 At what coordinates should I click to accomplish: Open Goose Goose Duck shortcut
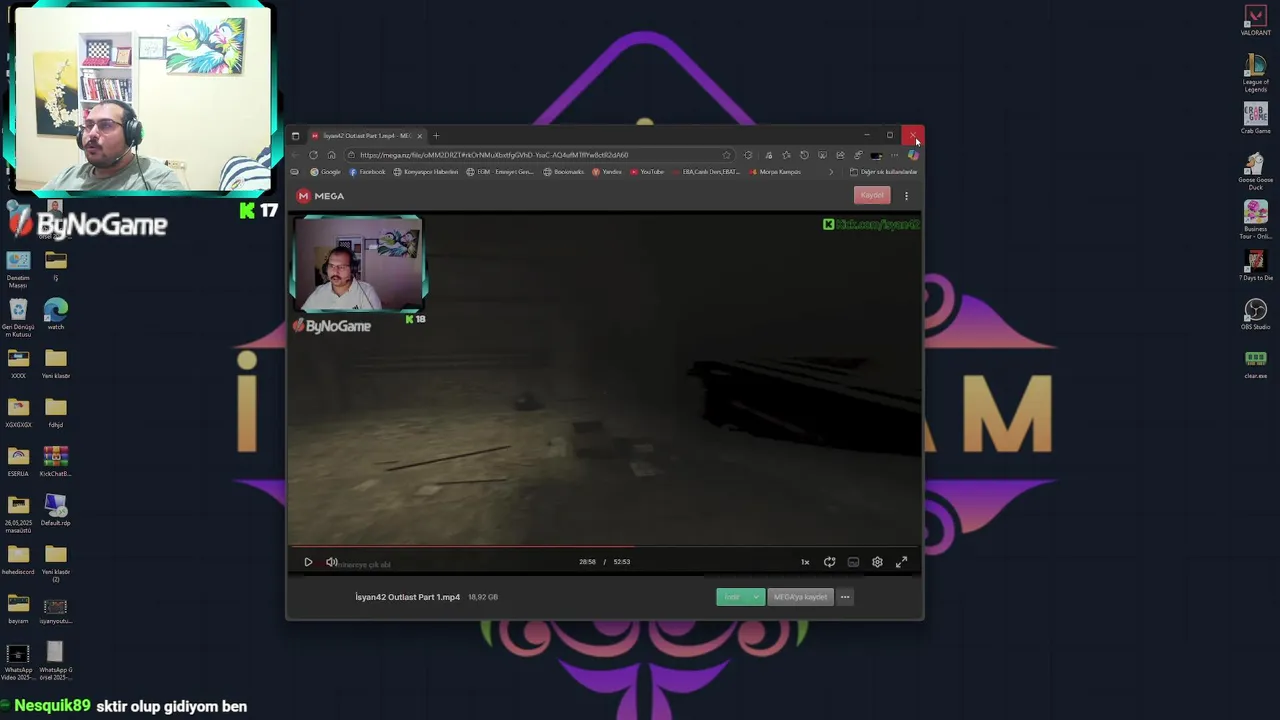[x=1256, y=171]
